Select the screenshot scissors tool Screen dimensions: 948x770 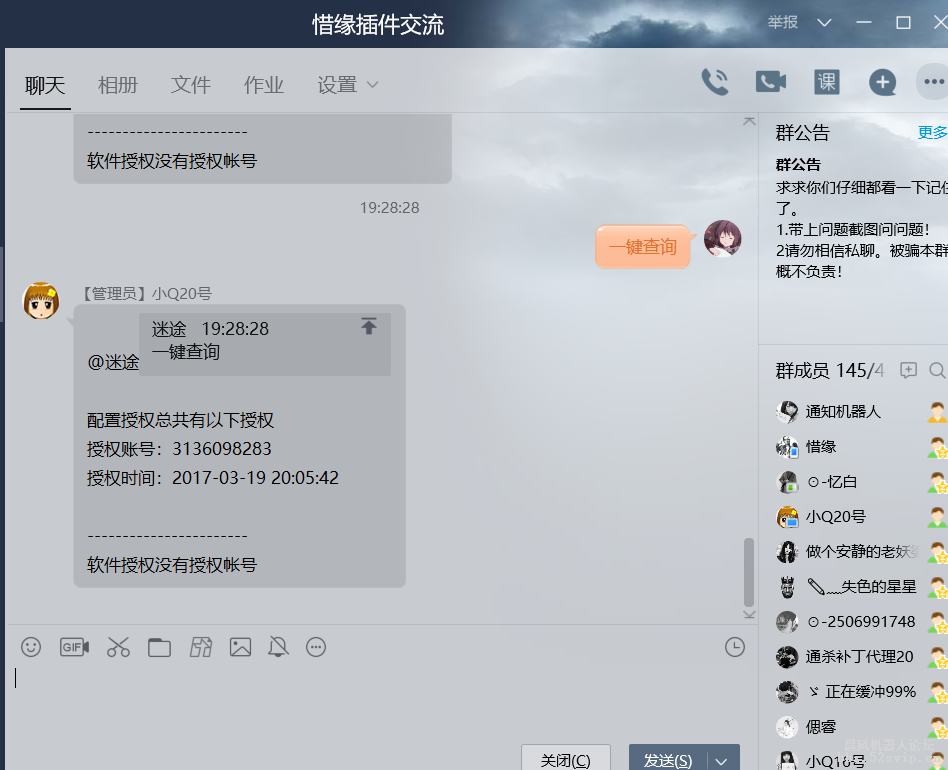click(x=118, y=647)
